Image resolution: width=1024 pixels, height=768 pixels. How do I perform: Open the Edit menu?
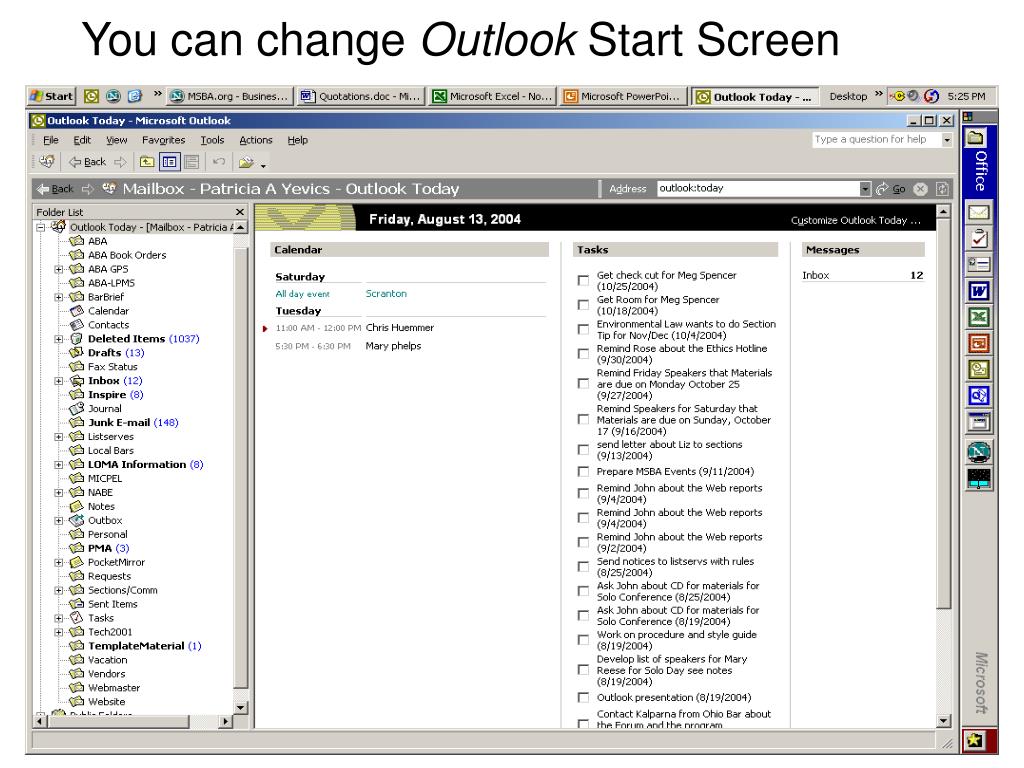[x=82, y=140]
